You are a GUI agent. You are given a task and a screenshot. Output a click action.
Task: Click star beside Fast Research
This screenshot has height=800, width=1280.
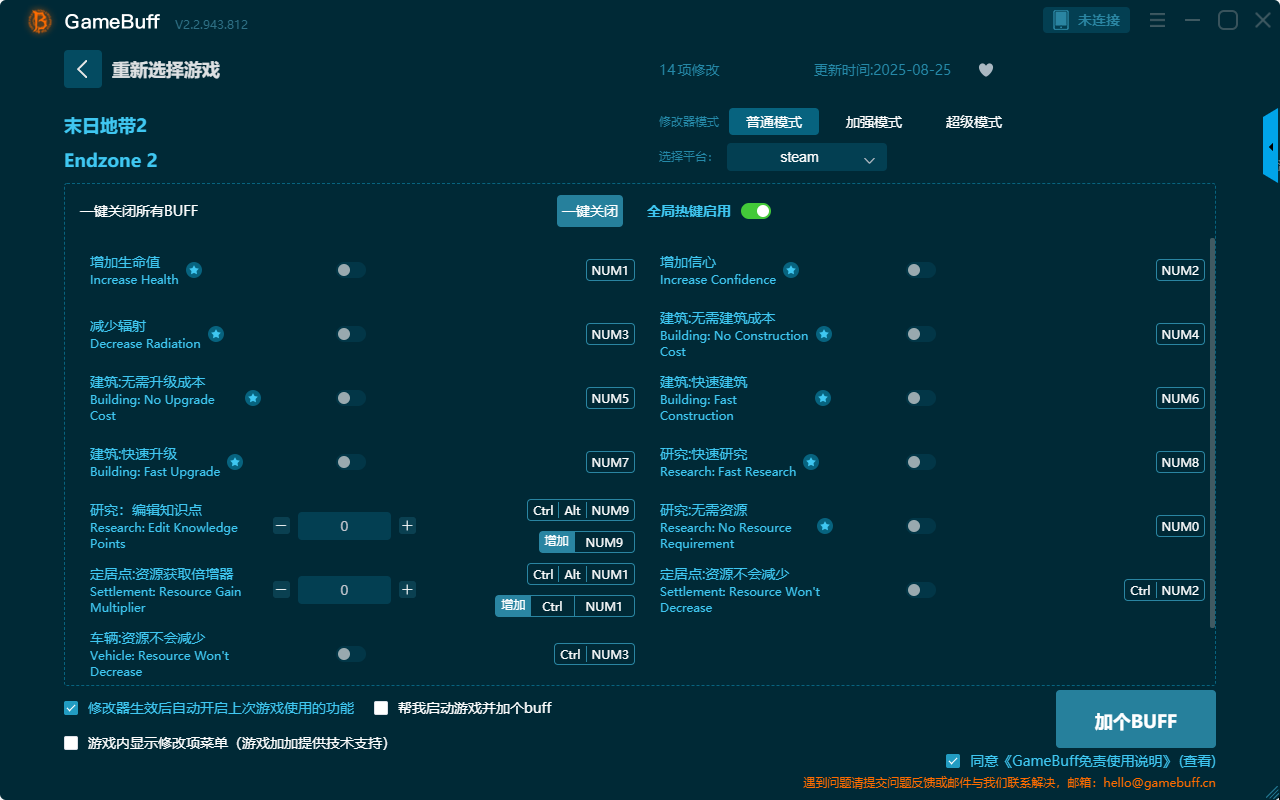(x=811, y=462)
